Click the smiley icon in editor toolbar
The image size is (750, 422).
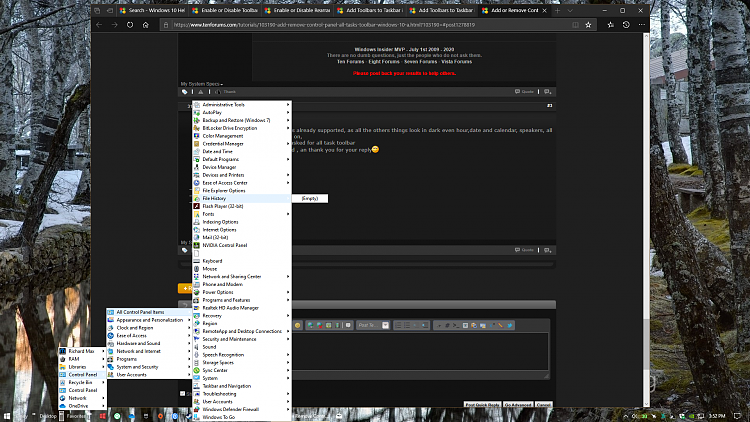tap(298, 325)
